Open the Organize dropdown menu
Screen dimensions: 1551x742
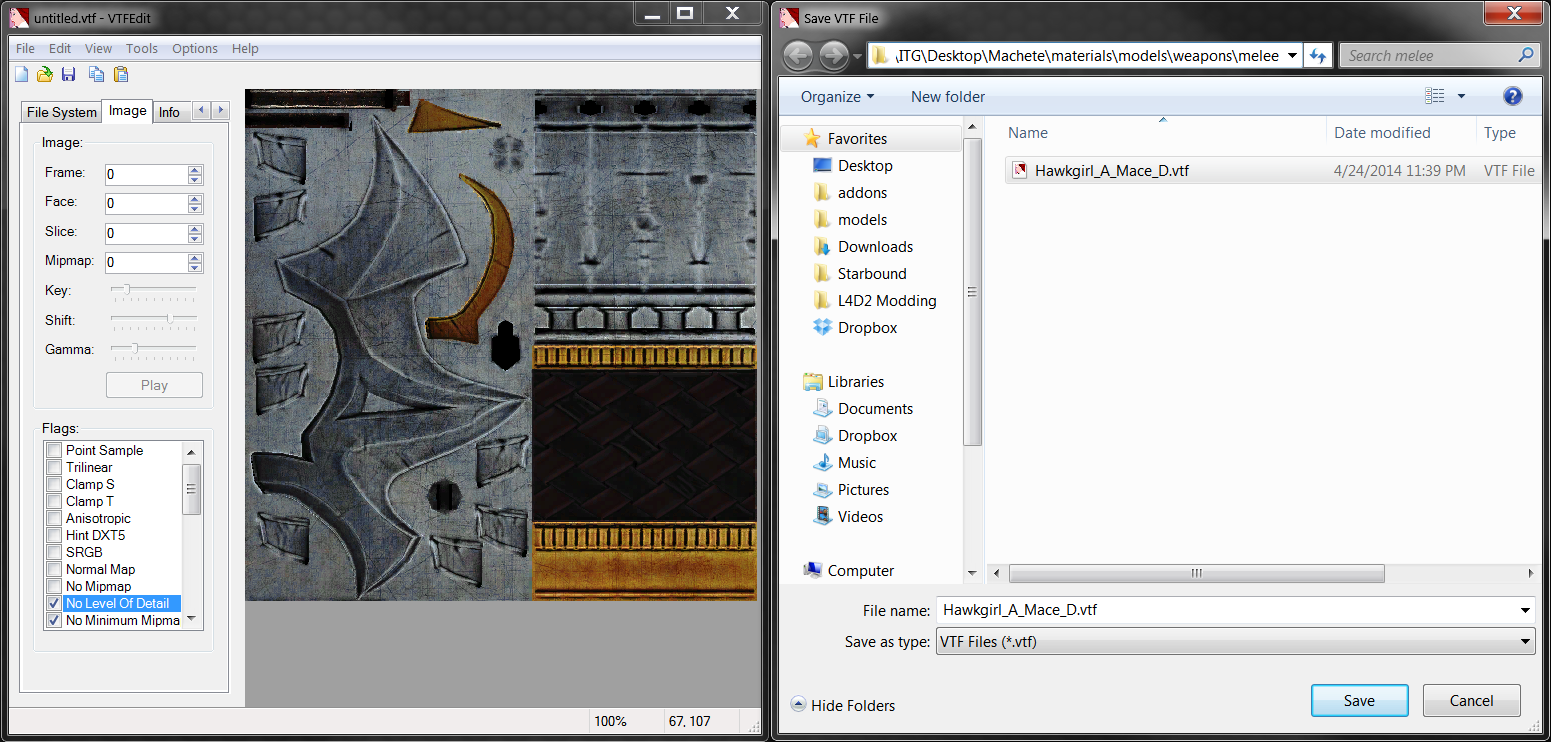[837, 97]
